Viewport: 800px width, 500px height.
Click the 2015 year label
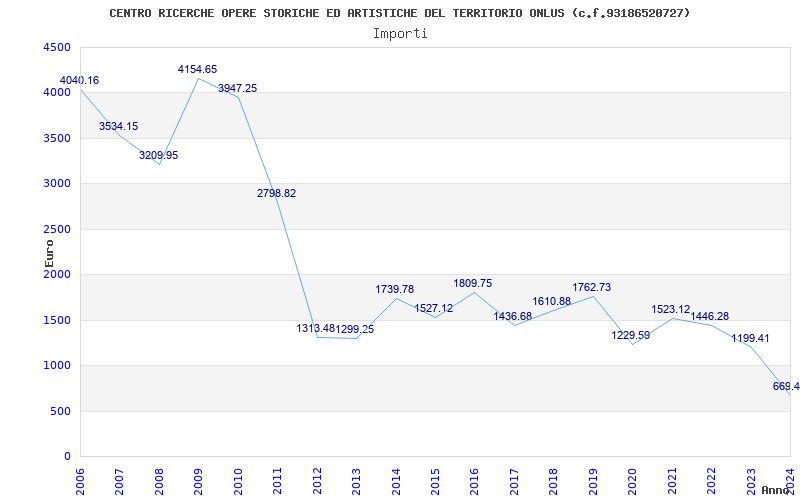(435, 481)
